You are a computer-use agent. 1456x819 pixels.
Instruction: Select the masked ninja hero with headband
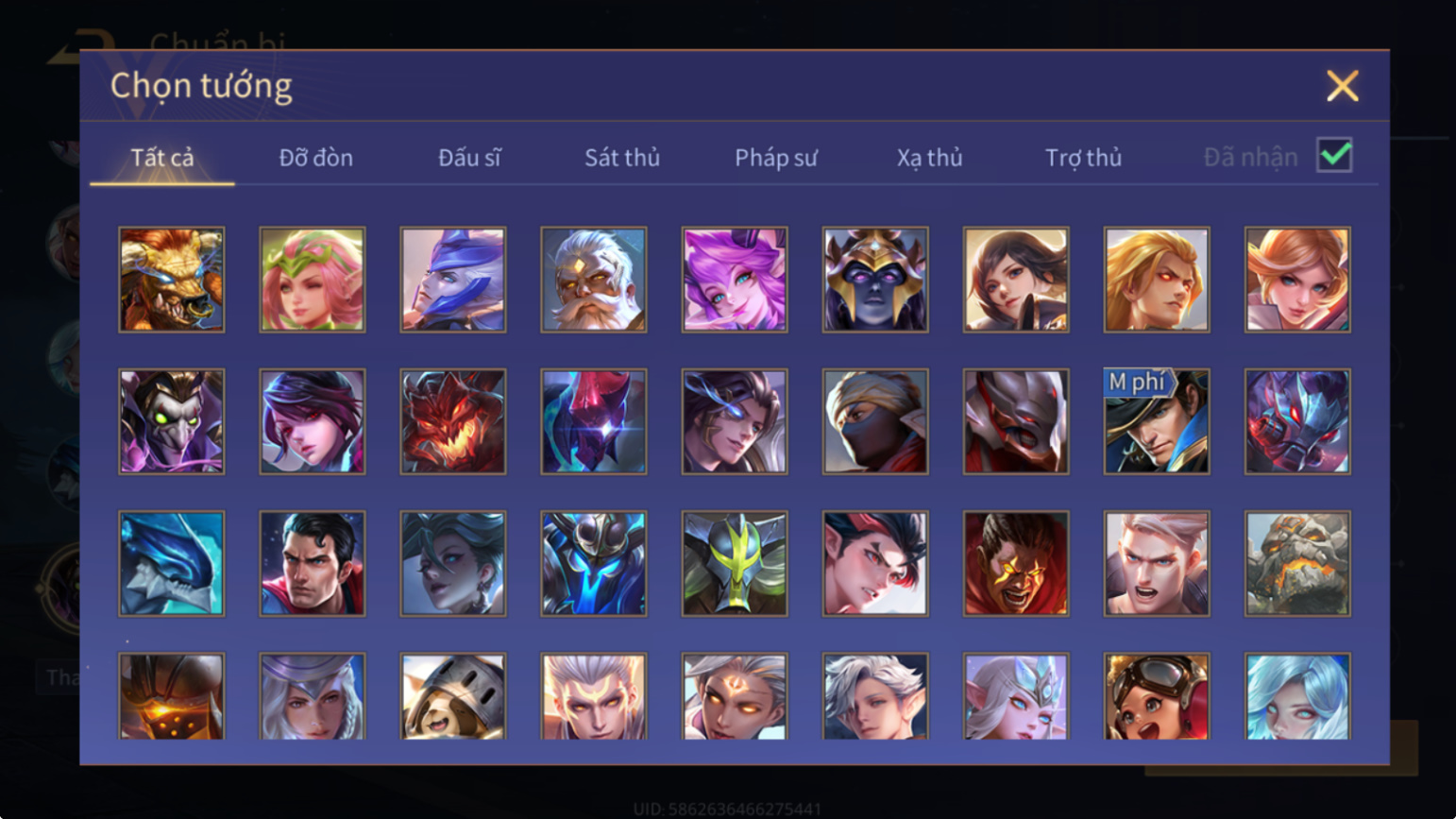[x=875, y=421]
